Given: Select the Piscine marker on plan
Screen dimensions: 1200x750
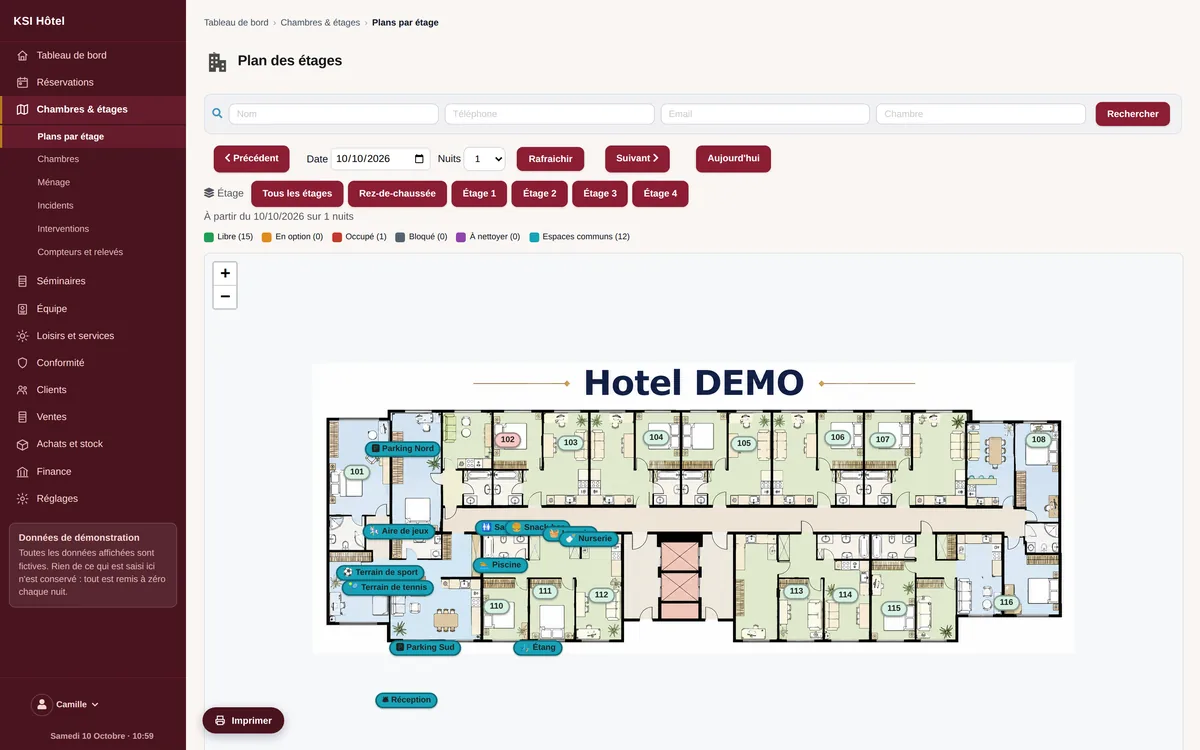Looking at the screenshot, I should [501, 565].
